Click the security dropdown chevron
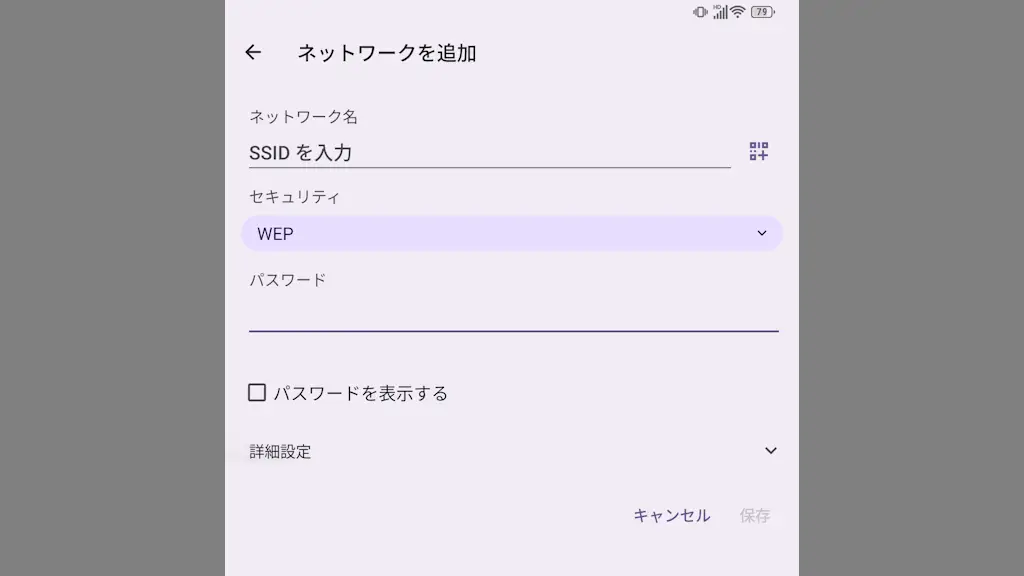 tap(762, 233)
